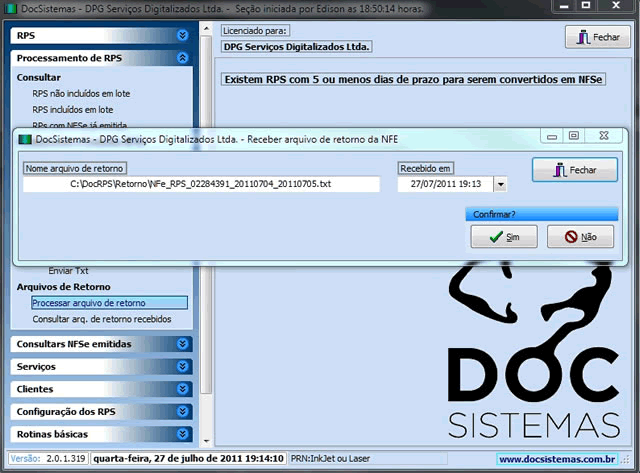The width and height of the screenshot is (640, 473).
Task: Maximize the Receber arquivo de retorno dialog
Action: pyautogui.click(x=574, y=135)
